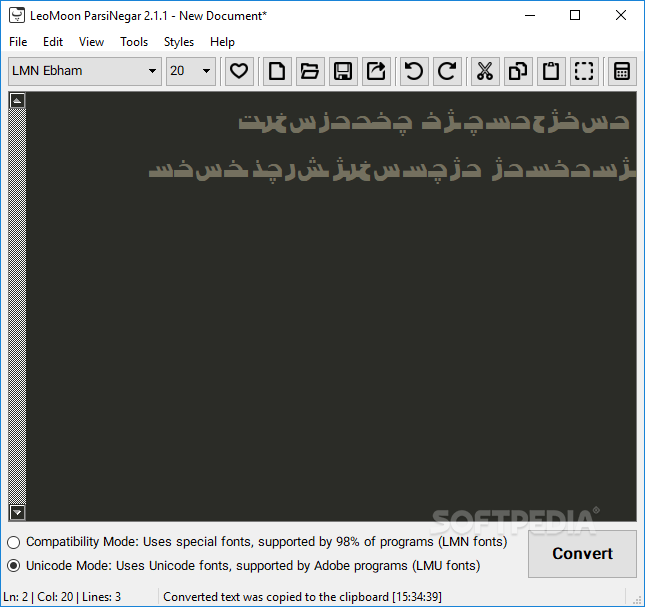Create a new document via toolbar
This screenshot has width=645, height=607.
277,71
